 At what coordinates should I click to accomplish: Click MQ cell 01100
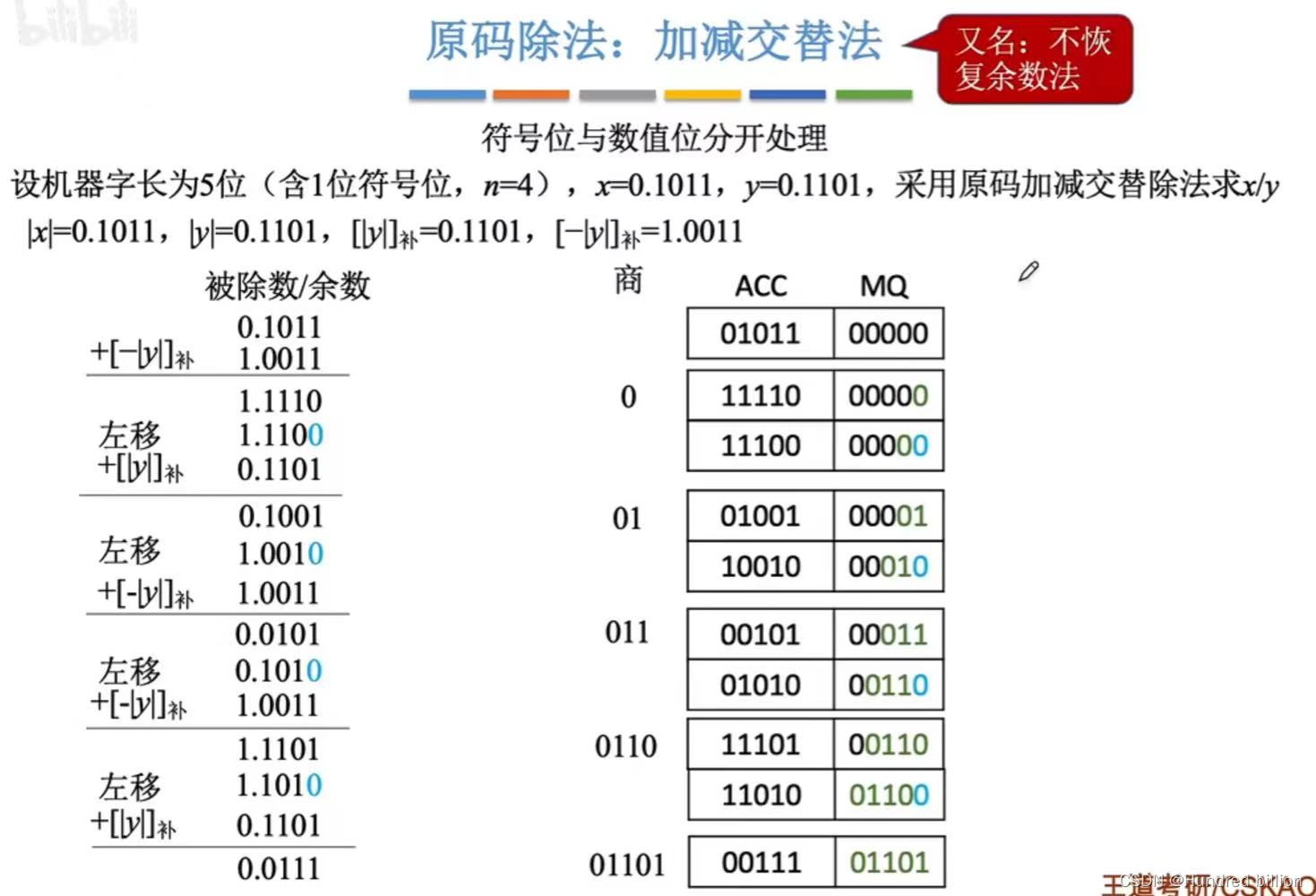889,794
